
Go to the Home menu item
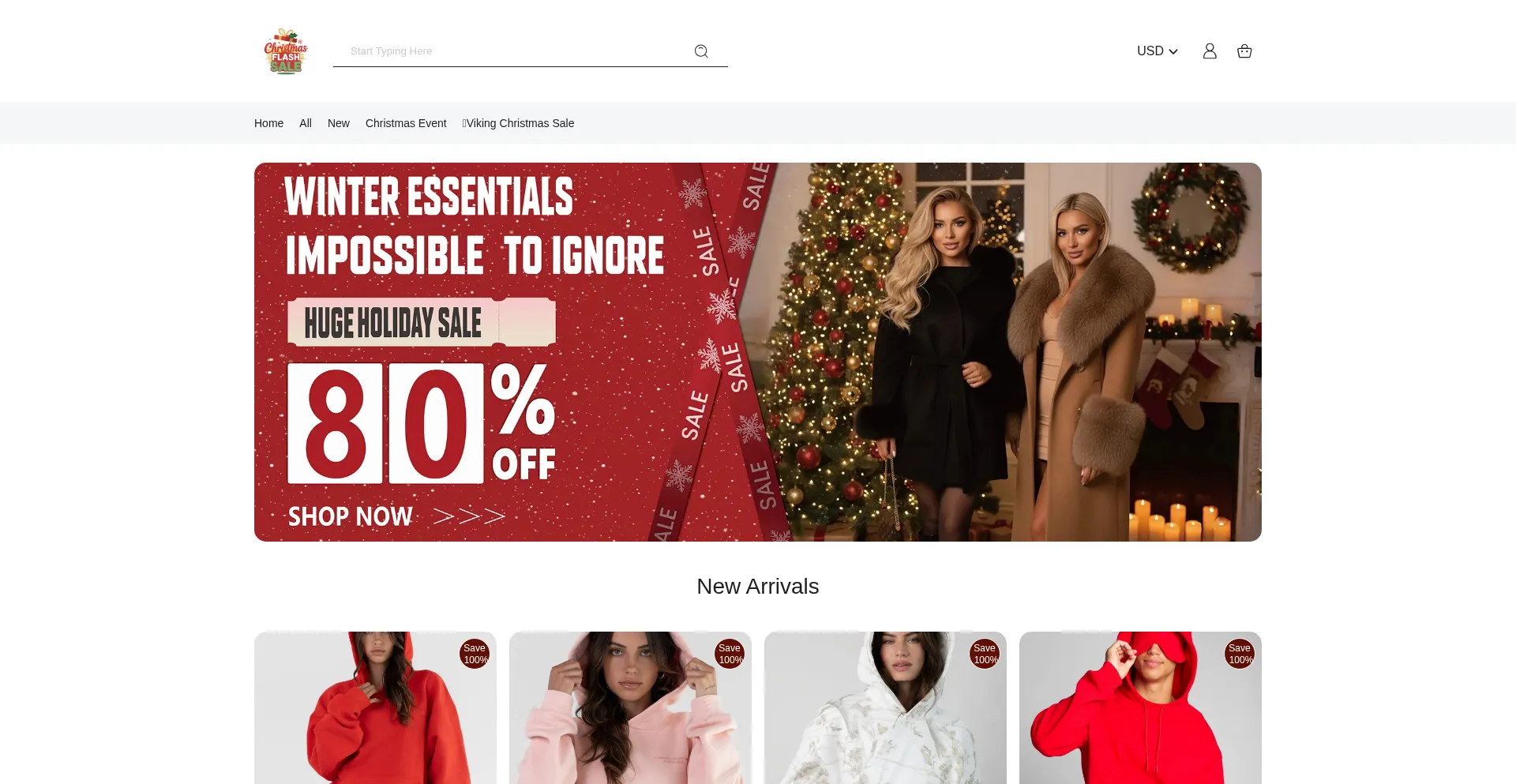268,123
